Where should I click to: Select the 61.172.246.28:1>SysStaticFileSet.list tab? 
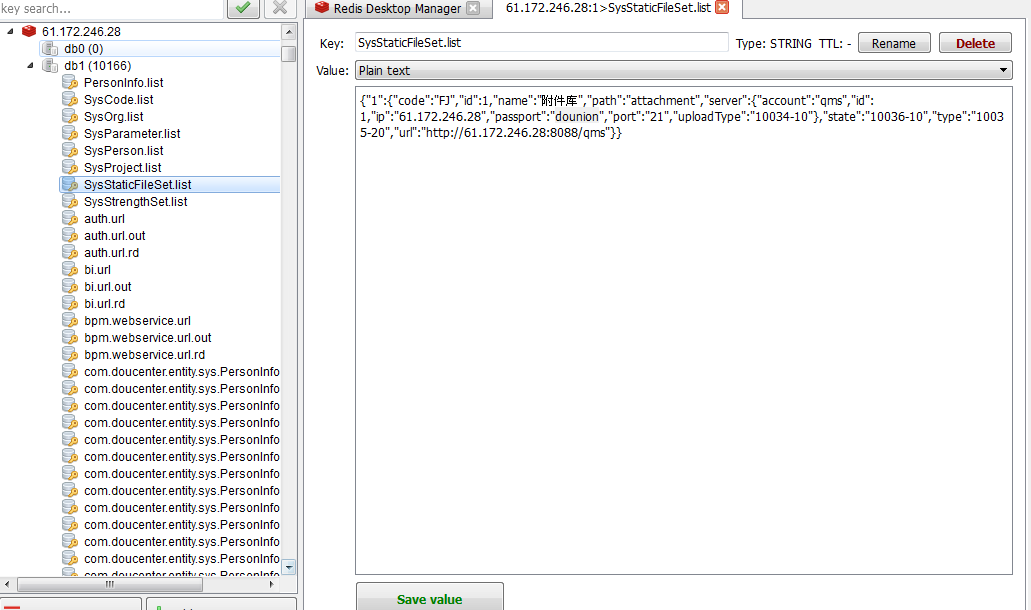point(608,8)
